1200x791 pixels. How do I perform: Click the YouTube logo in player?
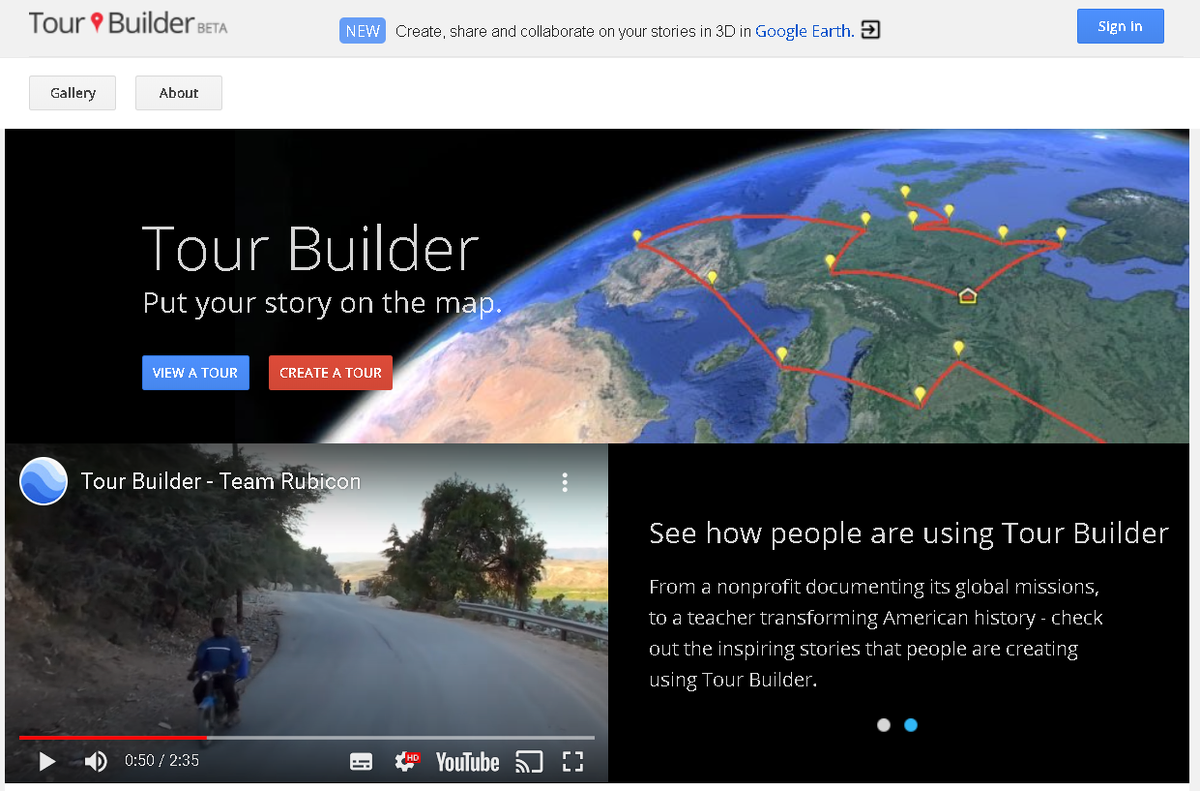click(467, 762)
